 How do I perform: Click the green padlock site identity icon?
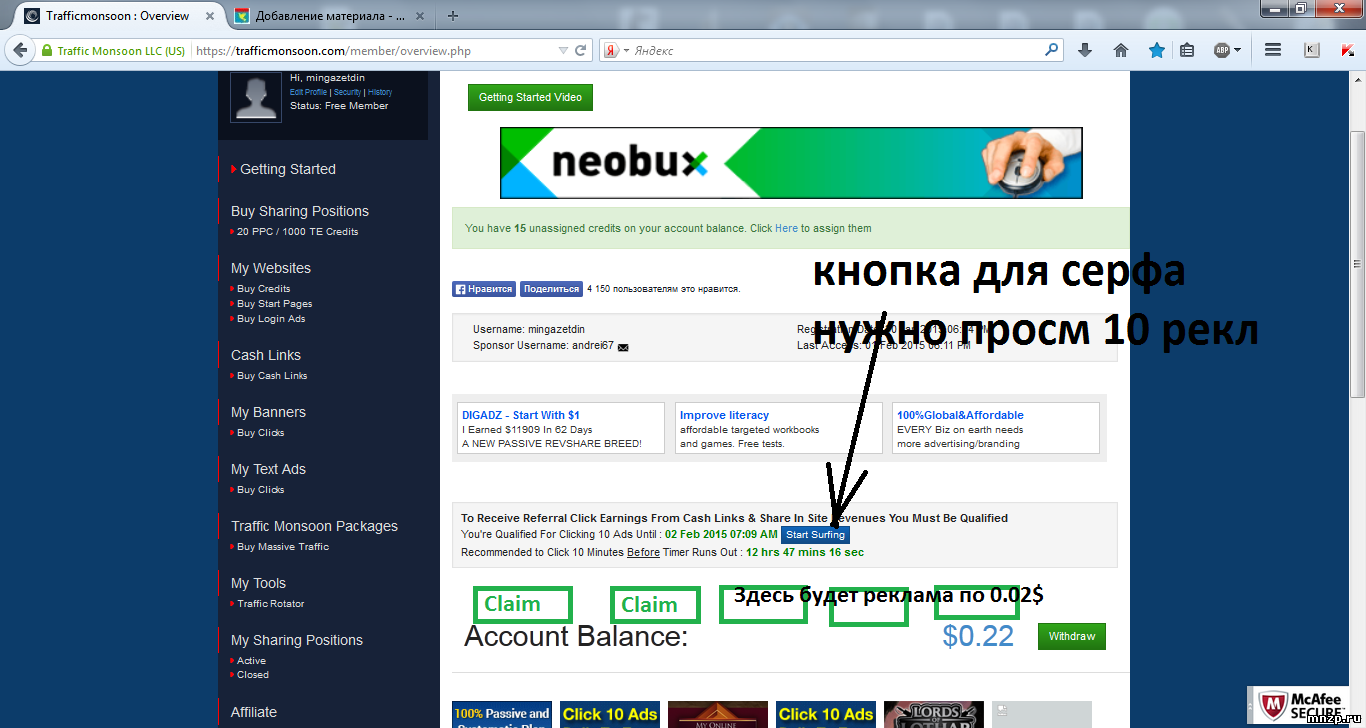tap(46, 51)
